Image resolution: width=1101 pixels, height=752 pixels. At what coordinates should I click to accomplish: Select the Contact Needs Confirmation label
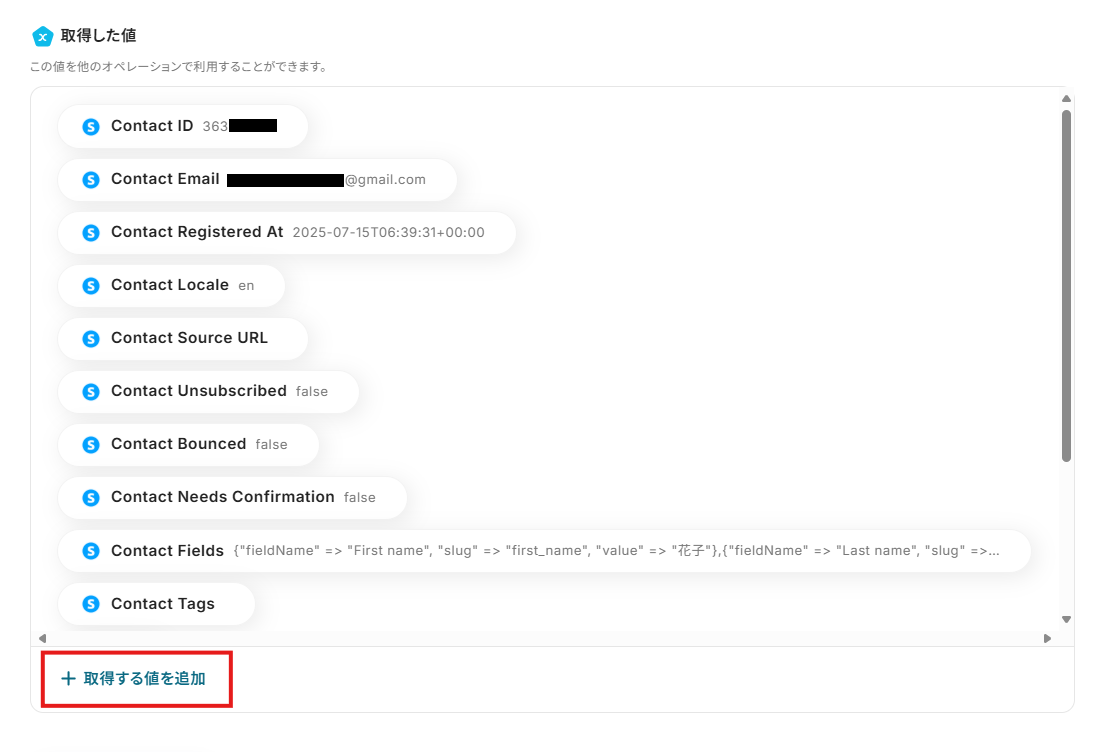[x=223, y=497]
